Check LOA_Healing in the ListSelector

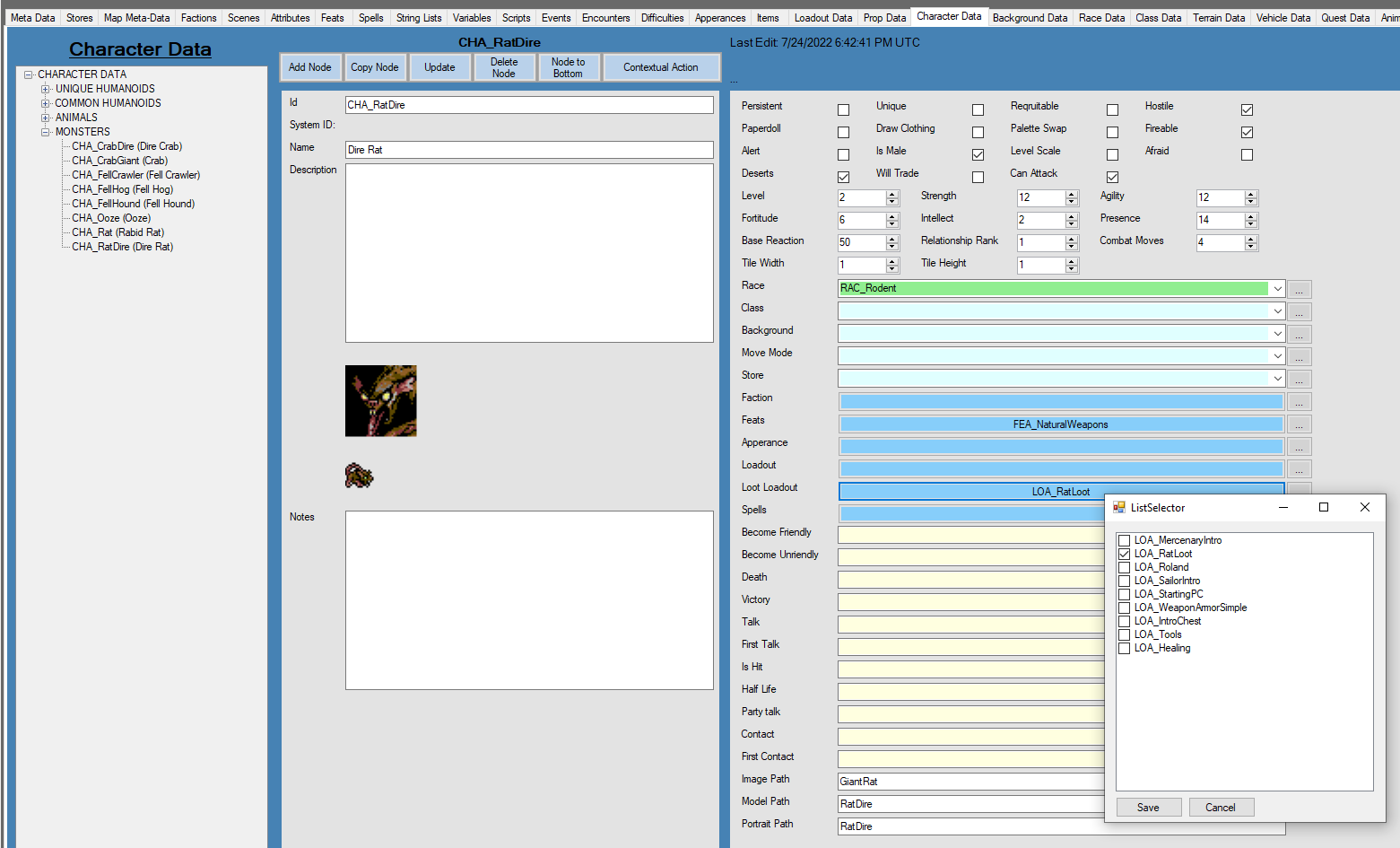(x=1124, y=648)
